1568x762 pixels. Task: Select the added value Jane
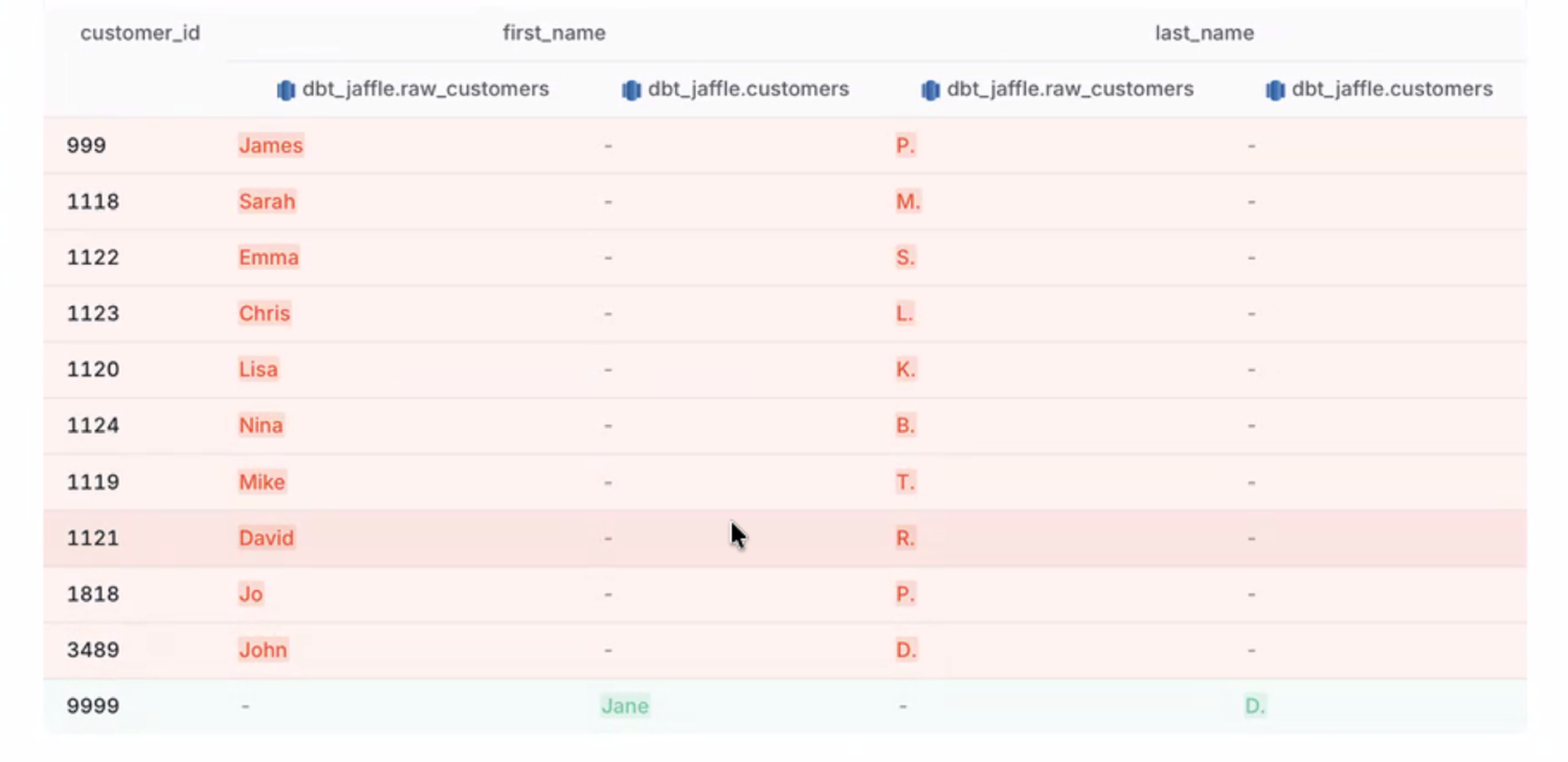[625, 706]
